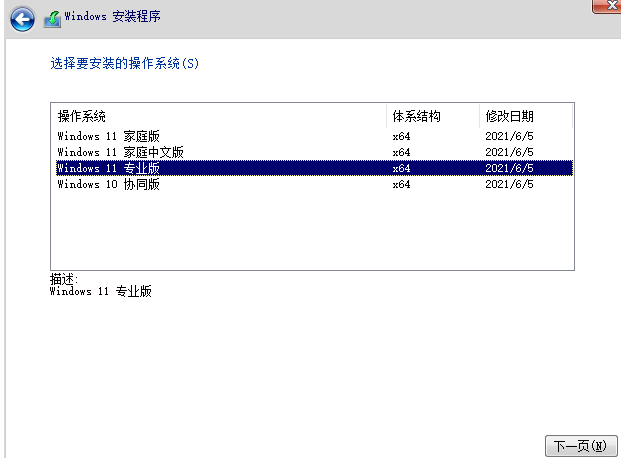621x458 pixels.
Task: Click the 下一页(N) button
Action: point(581,446)
